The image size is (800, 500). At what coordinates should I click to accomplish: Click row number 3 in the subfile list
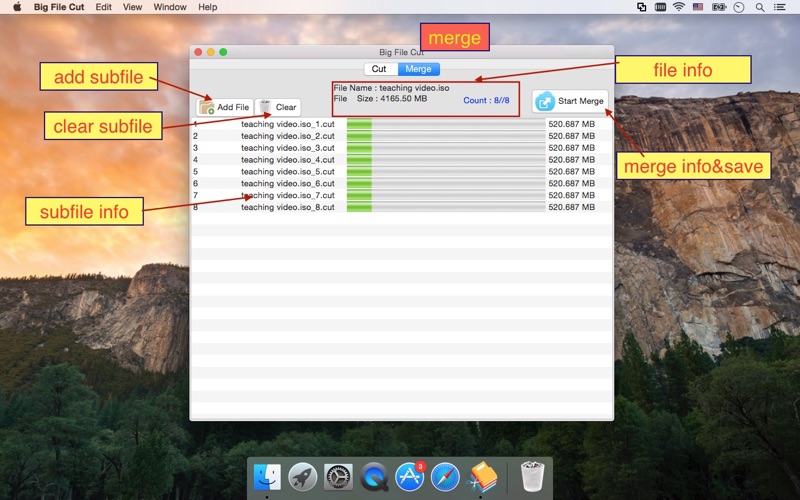click(x=195, y=147)
